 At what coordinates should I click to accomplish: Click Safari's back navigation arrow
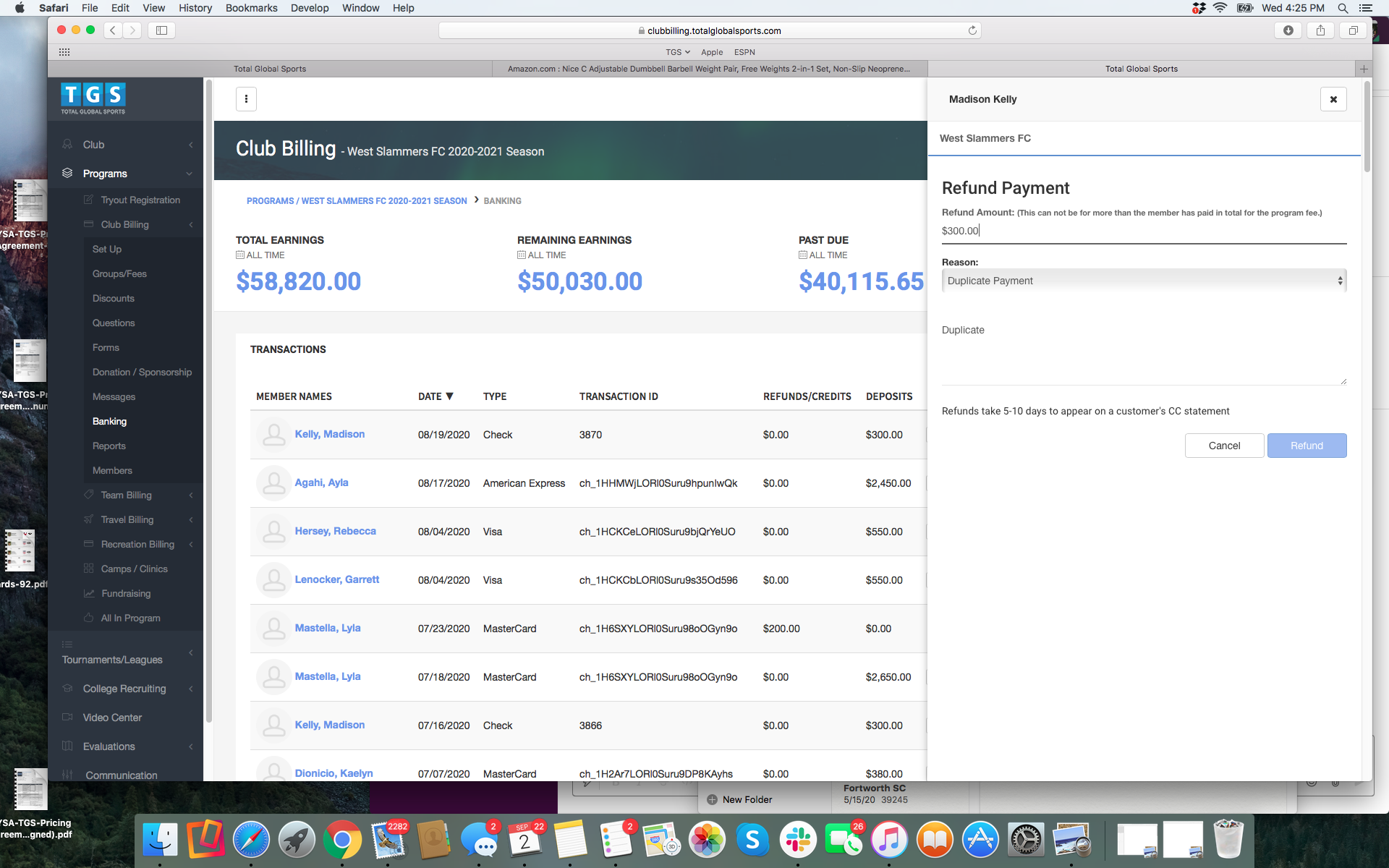point(113,30)
